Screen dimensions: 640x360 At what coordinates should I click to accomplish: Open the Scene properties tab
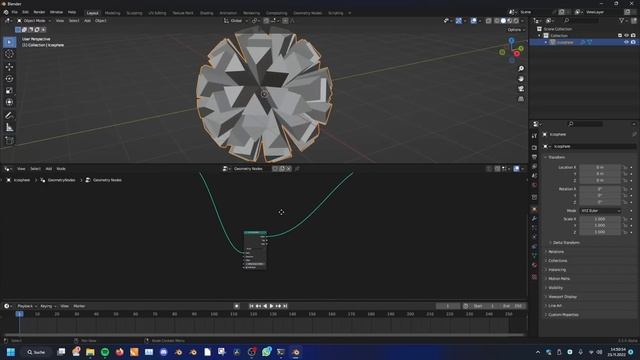click(534, 176)
